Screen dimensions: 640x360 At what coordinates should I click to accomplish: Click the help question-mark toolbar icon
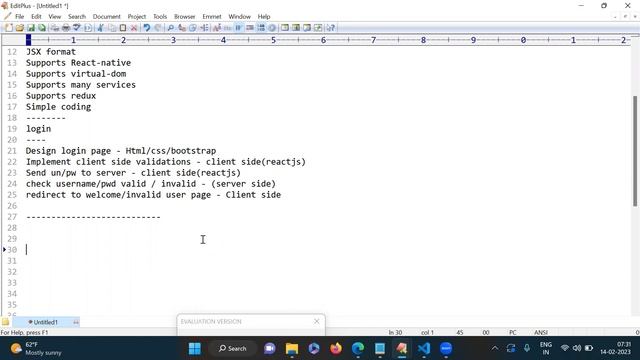point(331,28)
